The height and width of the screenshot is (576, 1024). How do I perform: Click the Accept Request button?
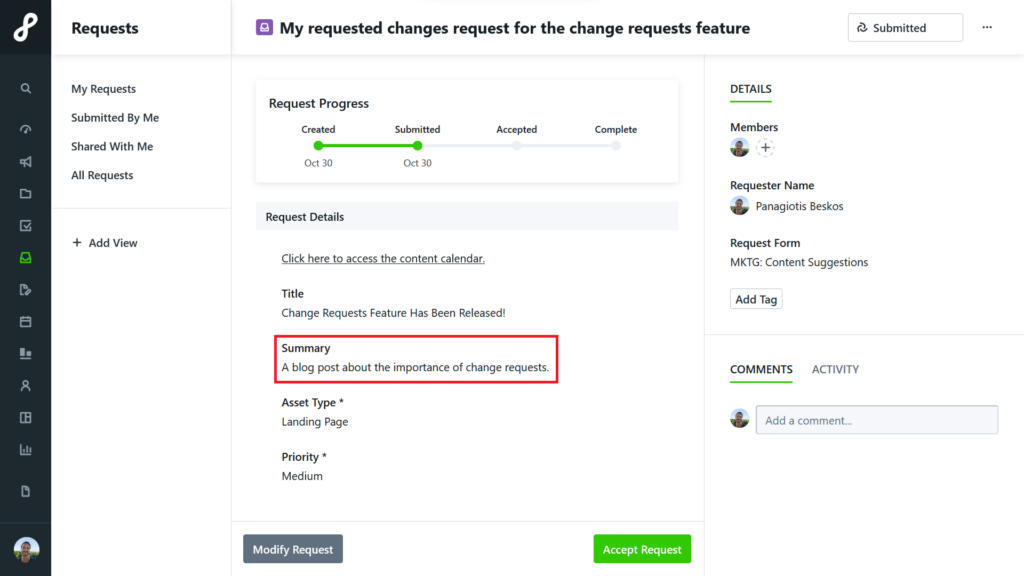point(642,549)
